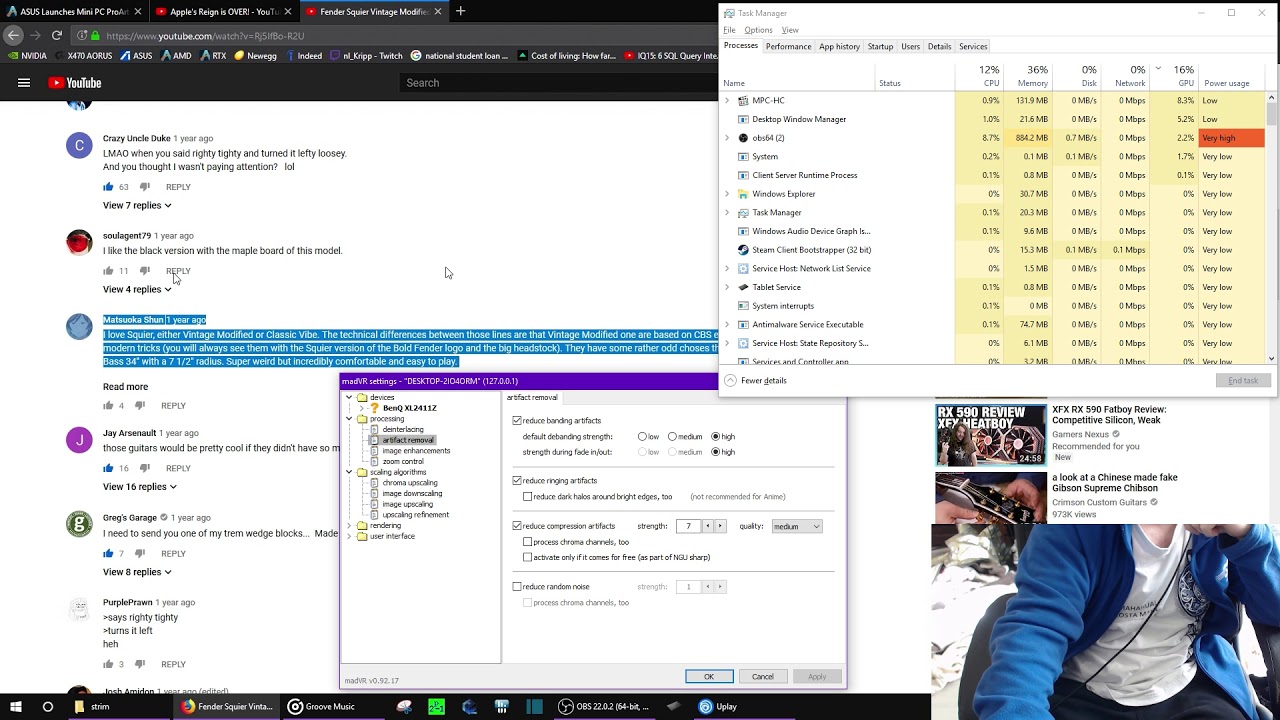
Task: Open Task Manager File menu
Action: [x=729, y=30]
